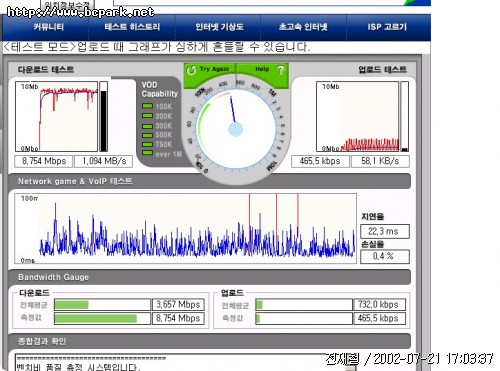Image resolution: width=500 pixels, height=371 pixels.
Task: Click the download 측정값 bandwidth bar
Action: tap(102, 318)
